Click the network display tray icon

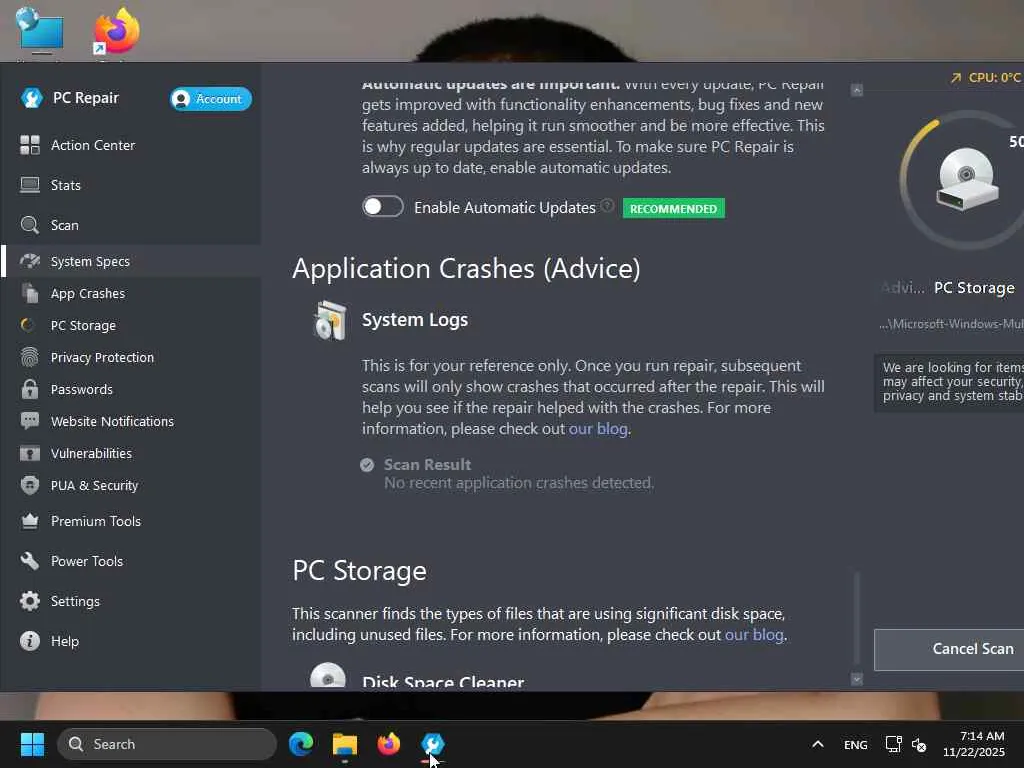(x=893, y=744)
